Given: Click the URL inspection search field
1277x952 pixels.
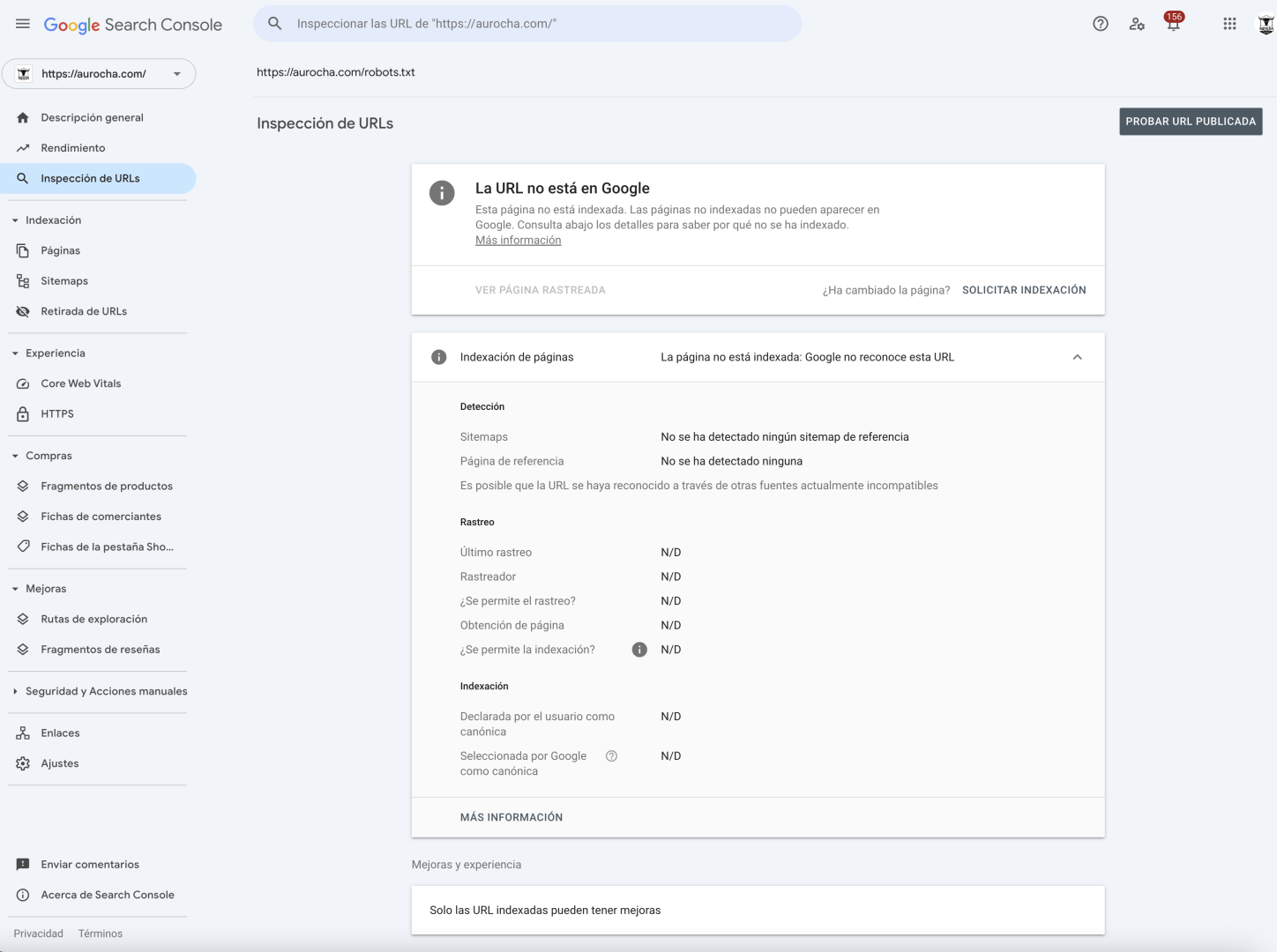Looking at the screenshot, I should tap(527, 24).
